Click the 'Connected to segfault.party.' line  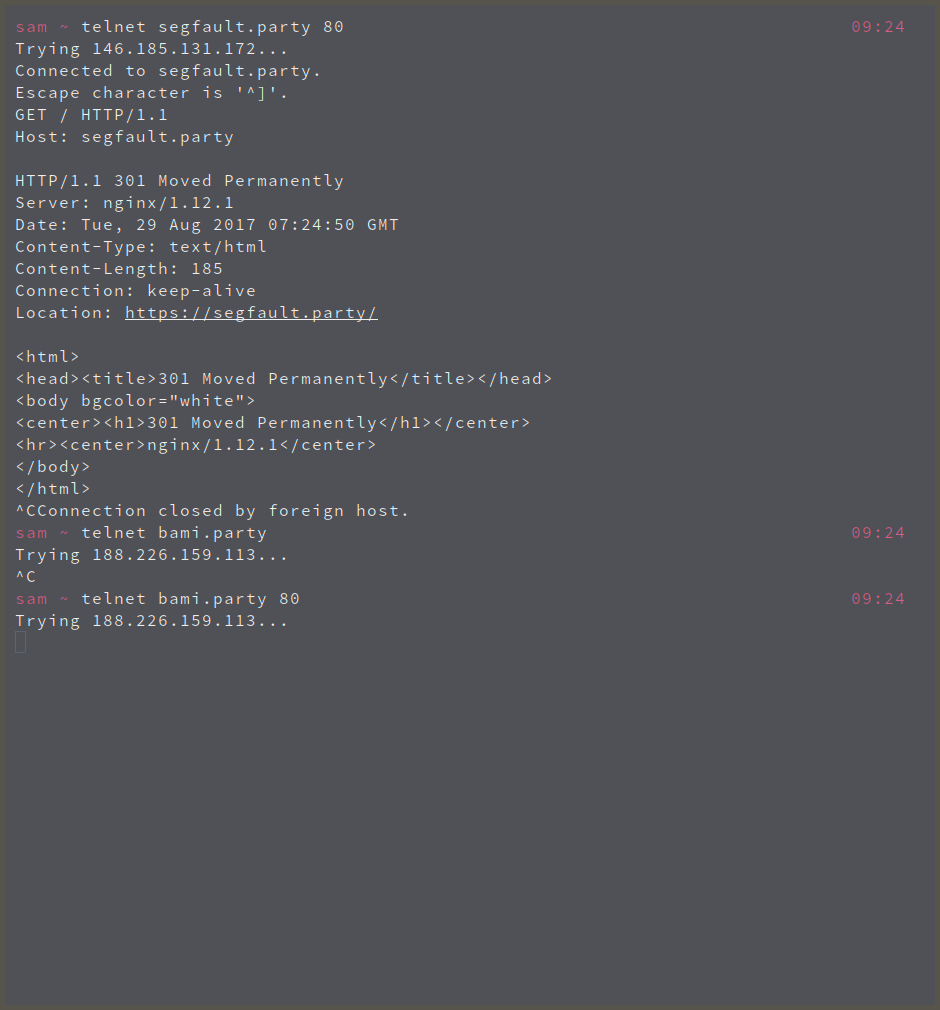point(168,71)
